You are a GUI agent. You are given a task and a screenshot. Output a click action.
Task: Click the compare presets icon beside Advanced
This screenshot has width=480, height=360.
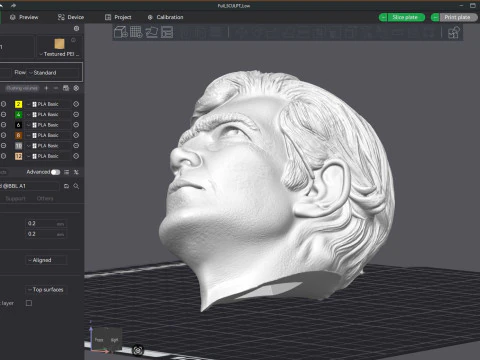(x=76, y=172)
